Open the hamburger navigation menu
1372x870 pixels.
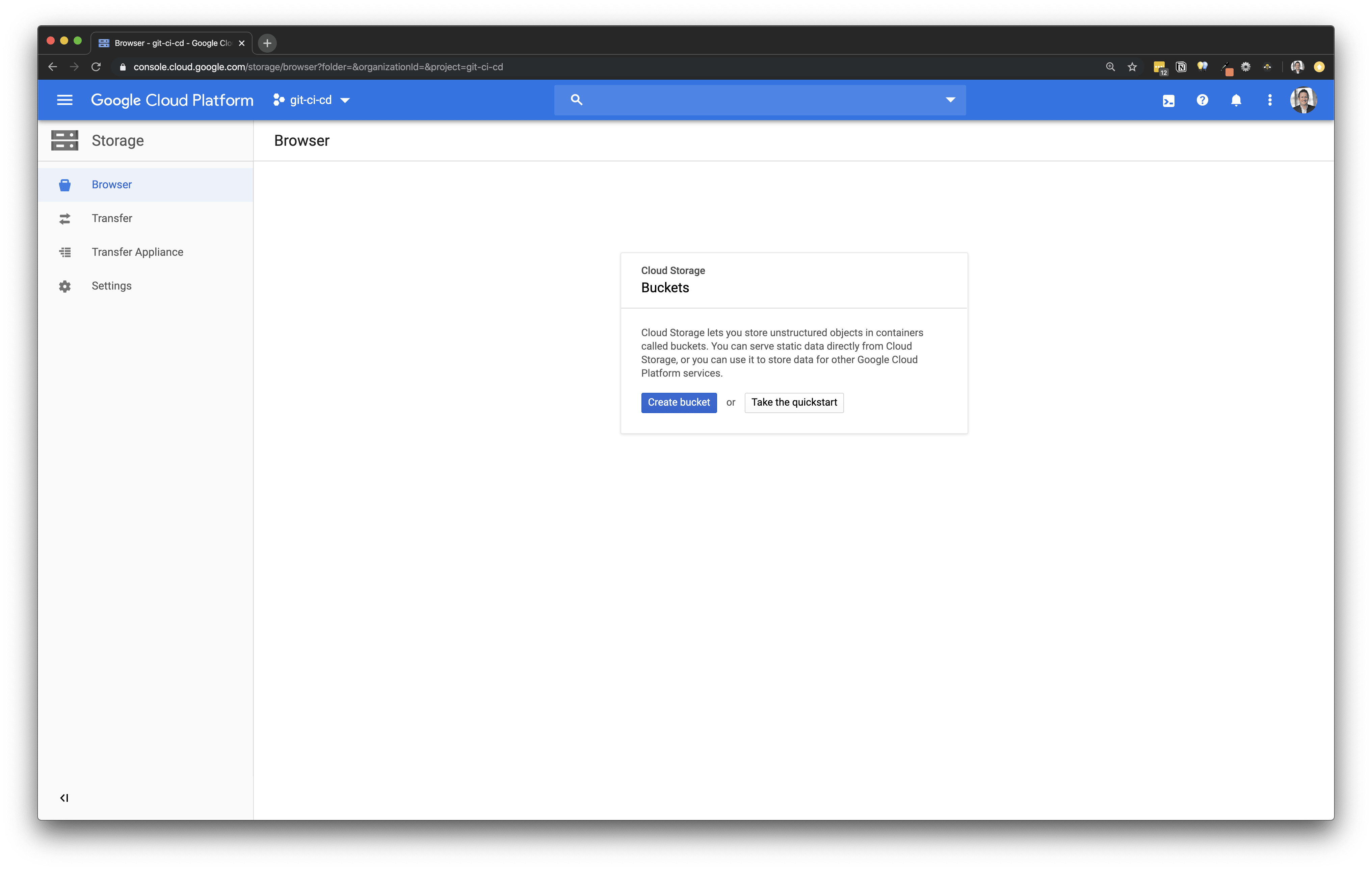65,100
